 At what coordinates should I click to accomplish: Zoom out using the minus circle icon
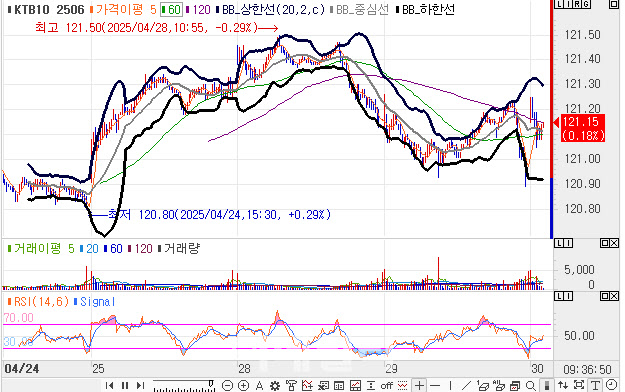pos(227,386)
